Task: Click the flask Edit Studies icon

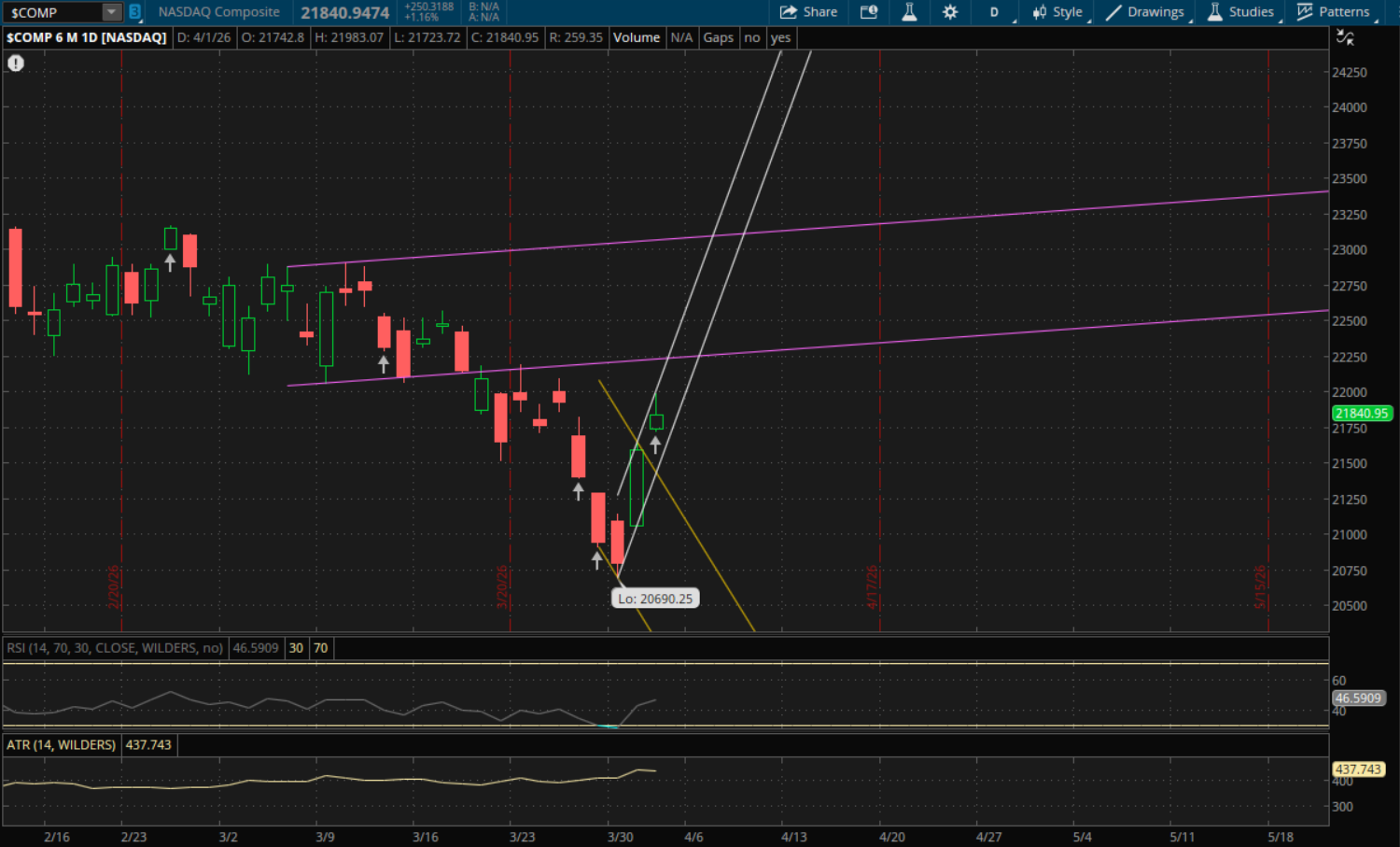Action: (909, 12)
